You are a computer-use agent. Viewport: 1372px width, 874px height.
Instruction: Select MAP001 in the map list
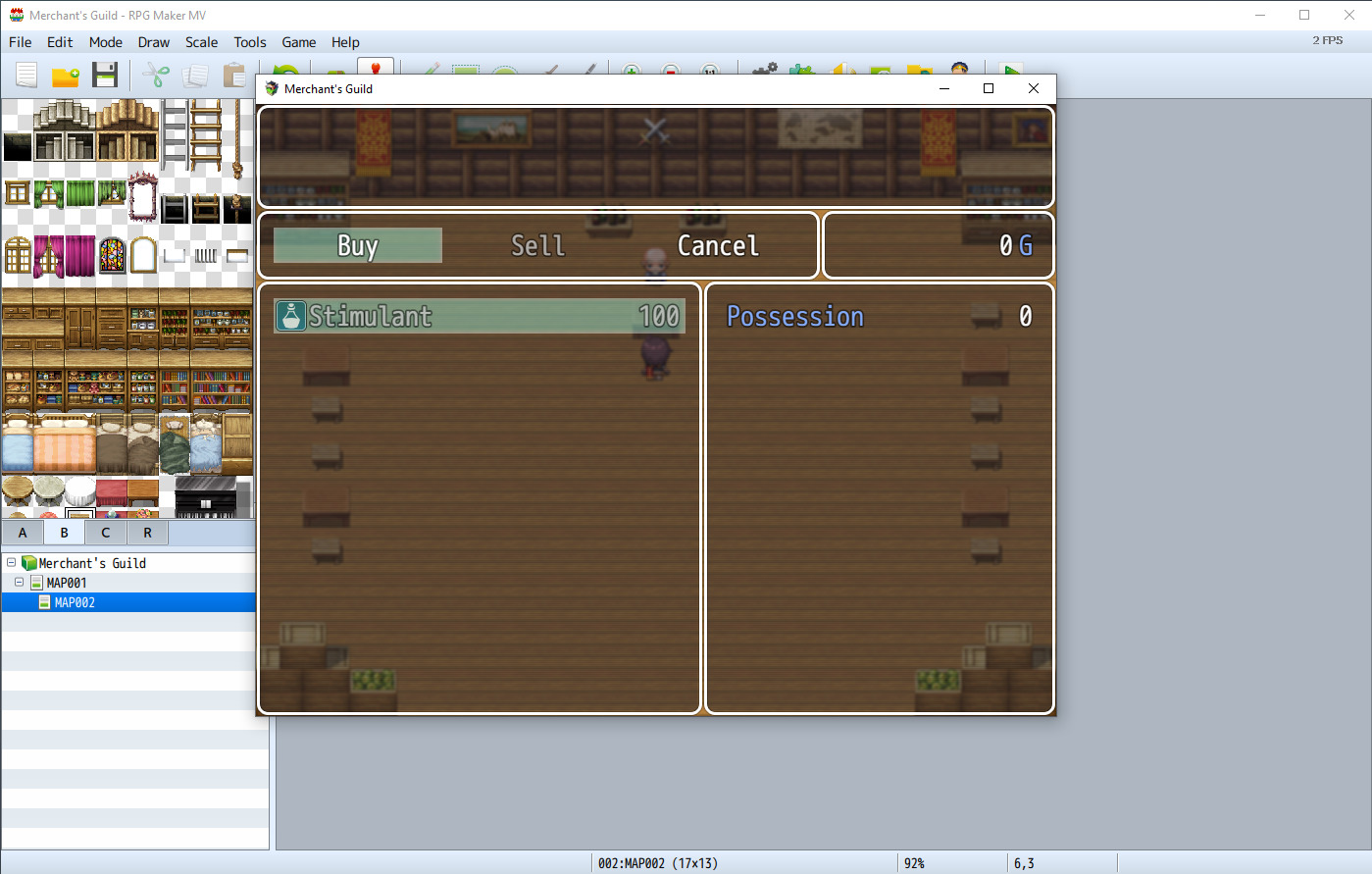[67, 583]
